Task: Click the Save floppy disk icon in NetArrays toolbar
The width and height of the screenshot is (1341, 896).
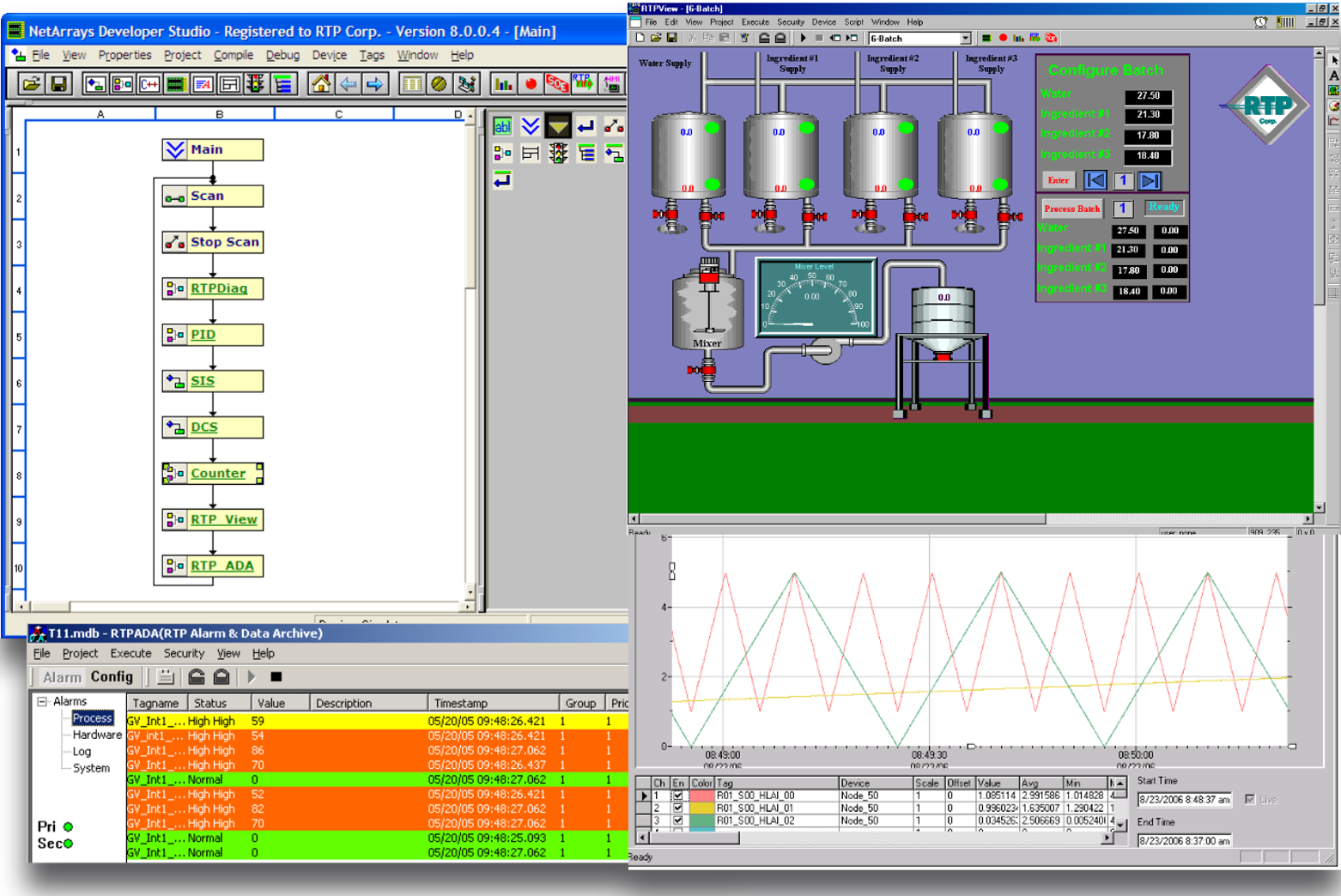Action: point(58,84)
